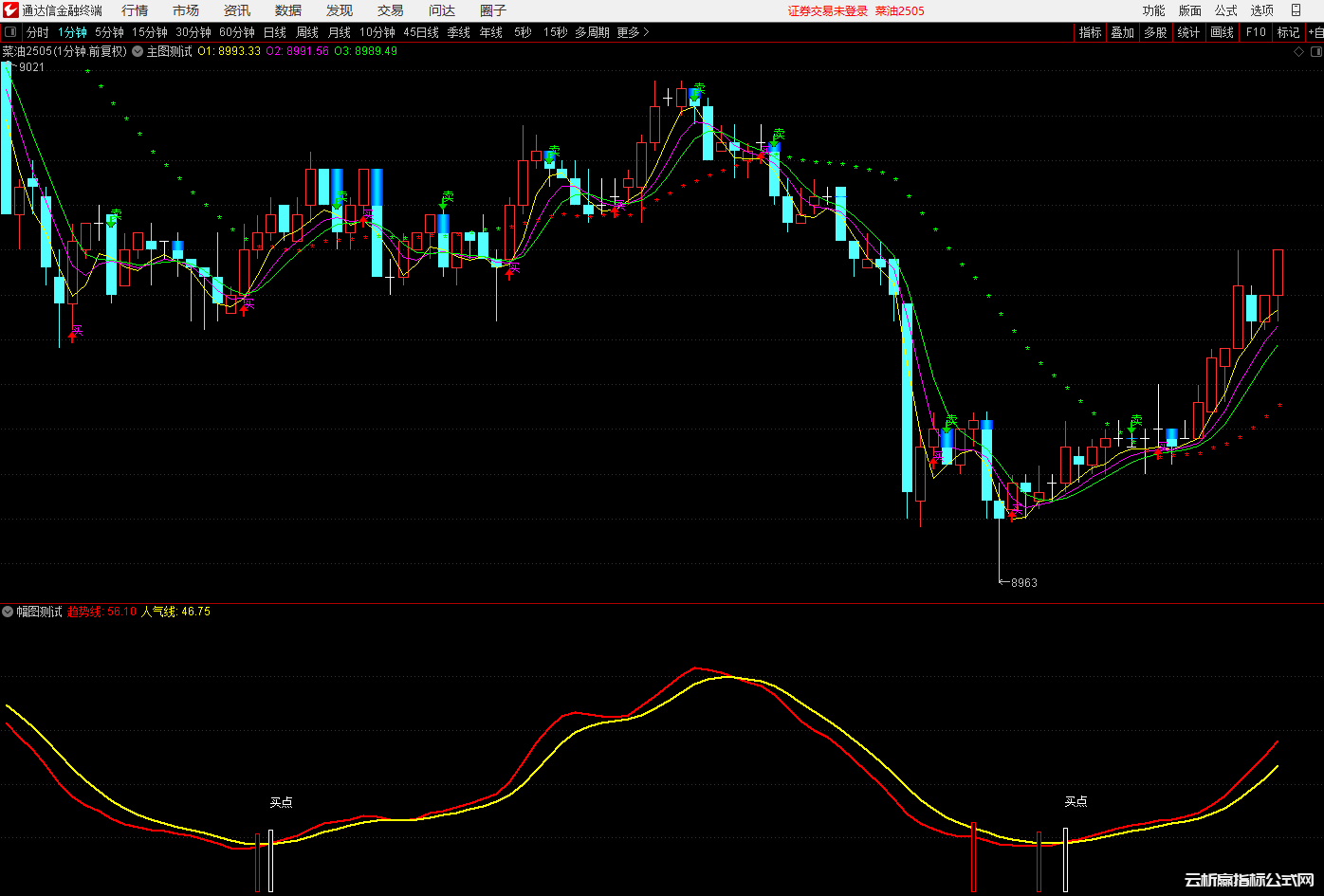Viewport: 1324px width, 896px height.
Task: Open the 画线 drawing tools button
Action: 1223,32
